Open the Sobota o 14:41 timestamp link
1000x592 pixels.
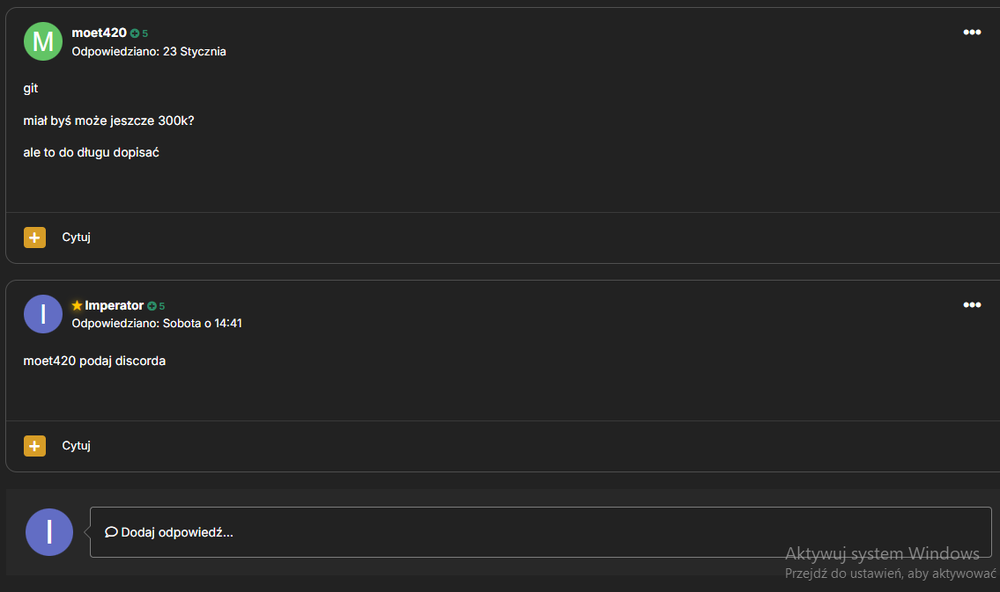tap(202, 323)
